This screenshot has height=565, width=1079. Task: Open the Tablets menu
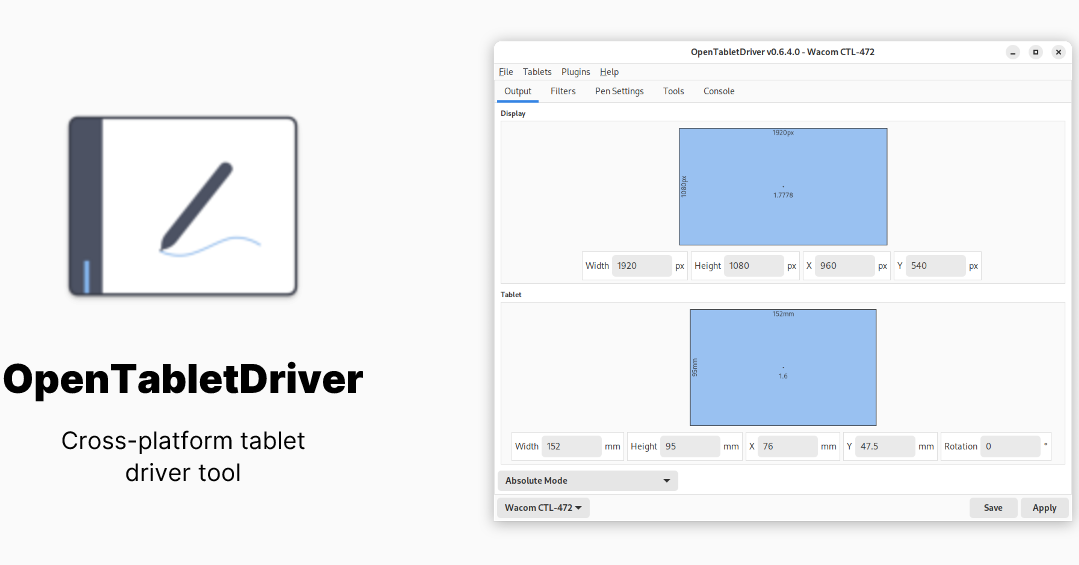click(537, 72)
